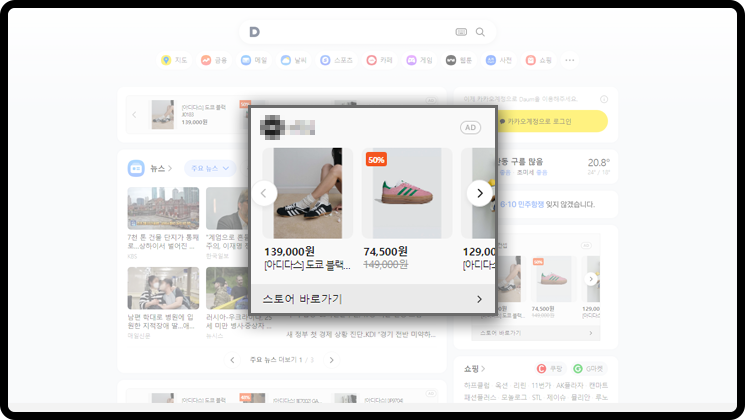Open the 스포츠 (sports) shortcut
The image size is (745, 420).
[x=336, y=60]
